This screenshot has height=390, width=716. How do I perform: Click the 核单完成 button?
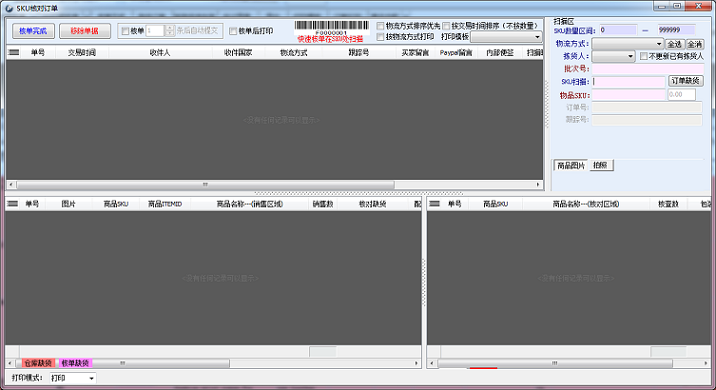point(33,31)
